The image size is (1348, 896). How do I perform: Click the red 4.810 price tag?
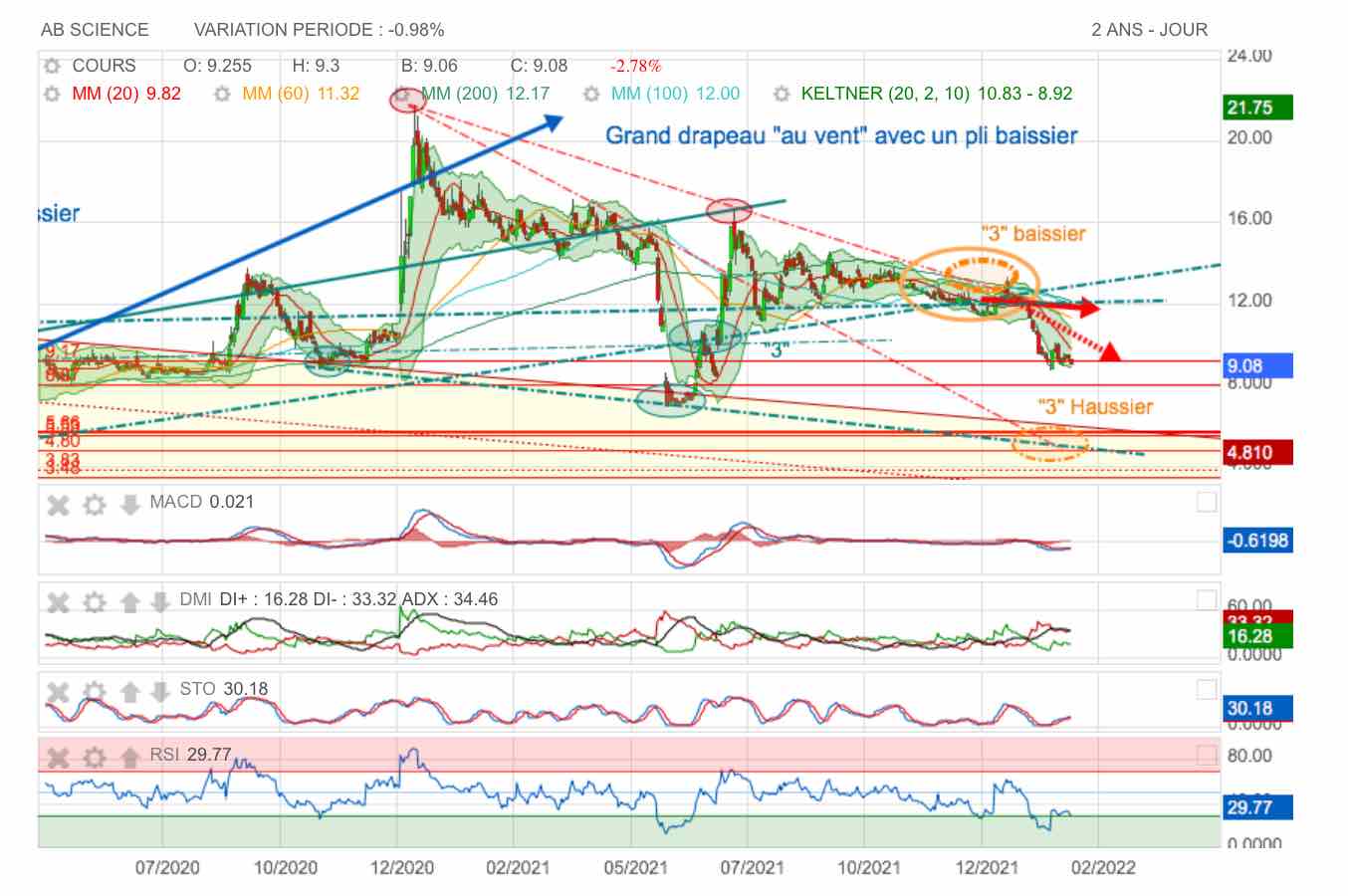pos(1258,453)
